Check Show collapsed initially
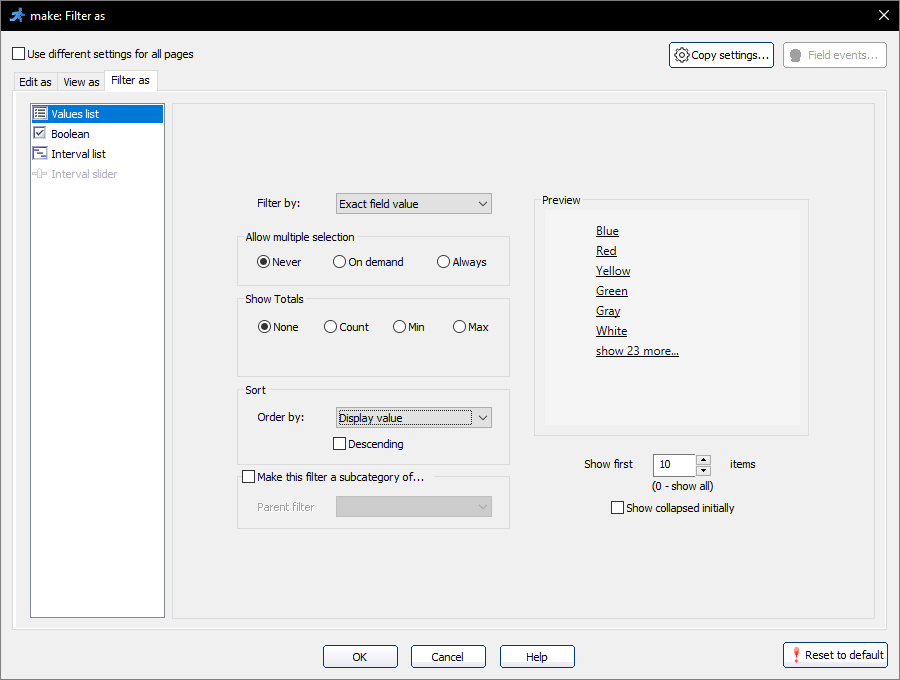Viewport: 900px width, 680px height. point(617,508)
